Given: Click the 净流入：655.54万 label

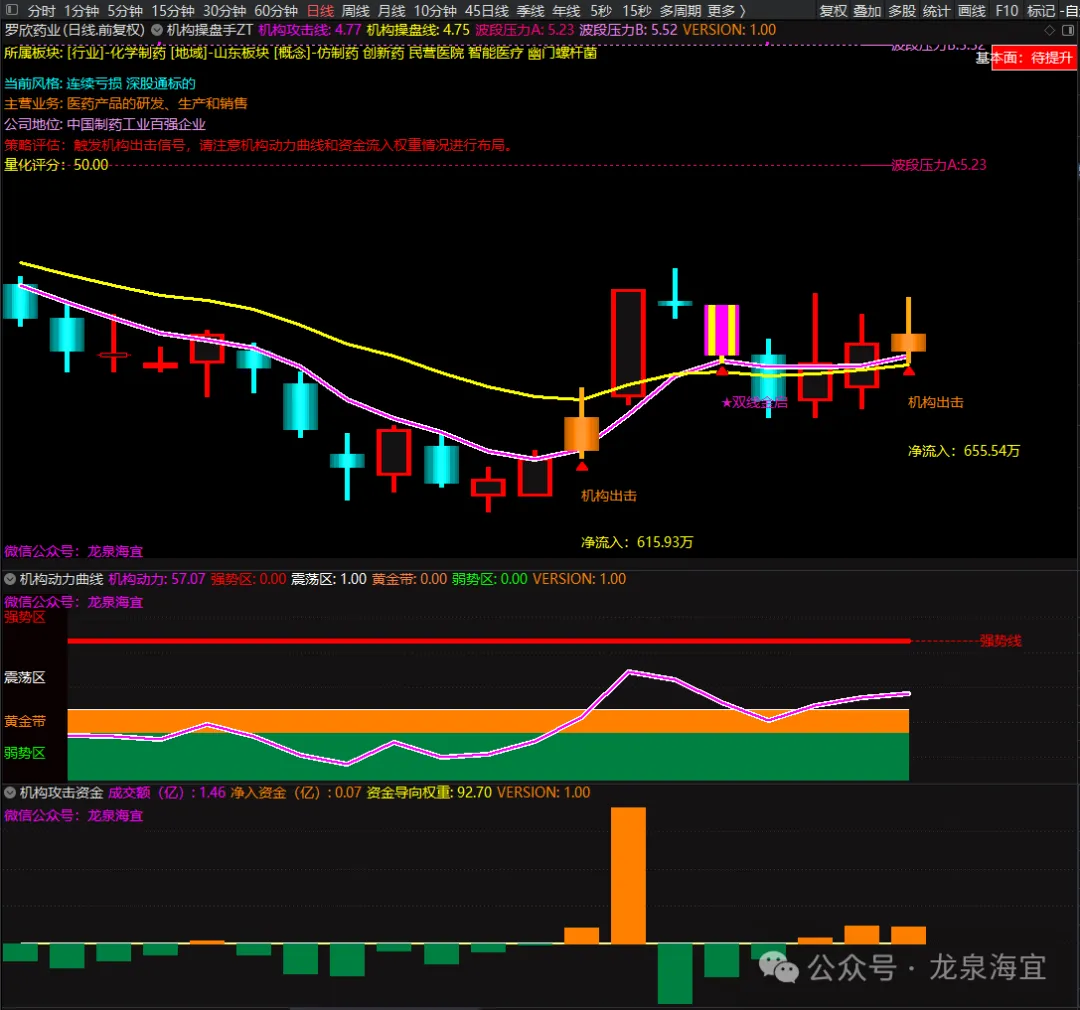Looking at the screenshot, I should coord(964,451).
